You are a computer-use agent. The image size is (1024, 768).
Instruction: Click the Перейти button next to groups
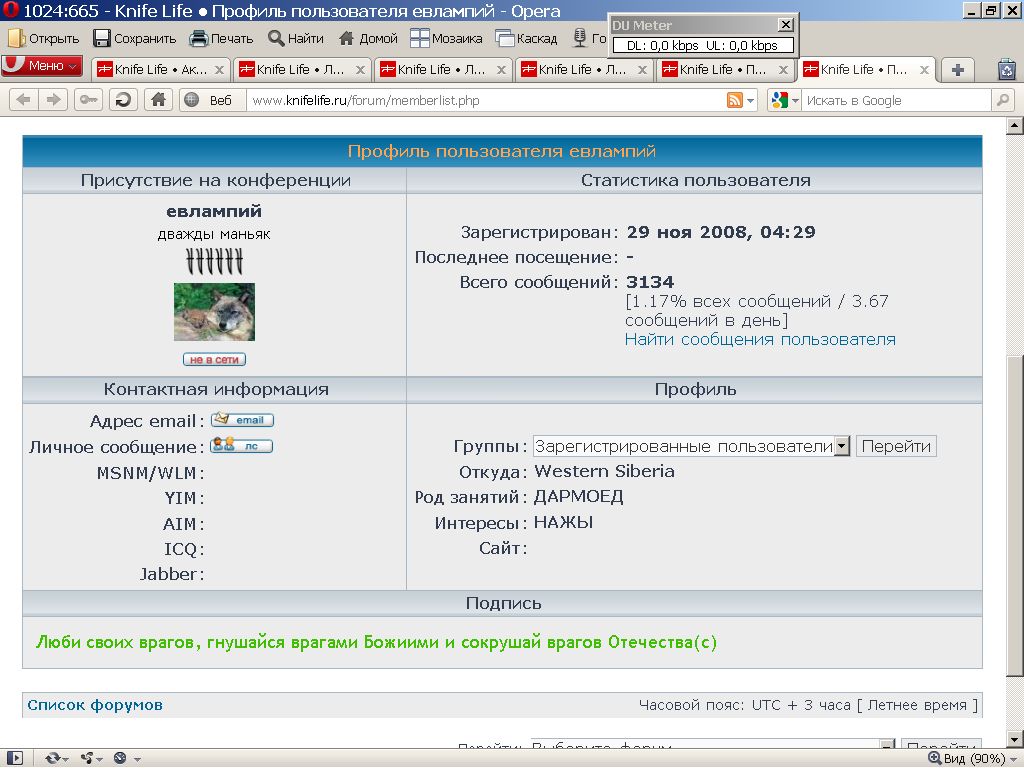tap(896, 446)
